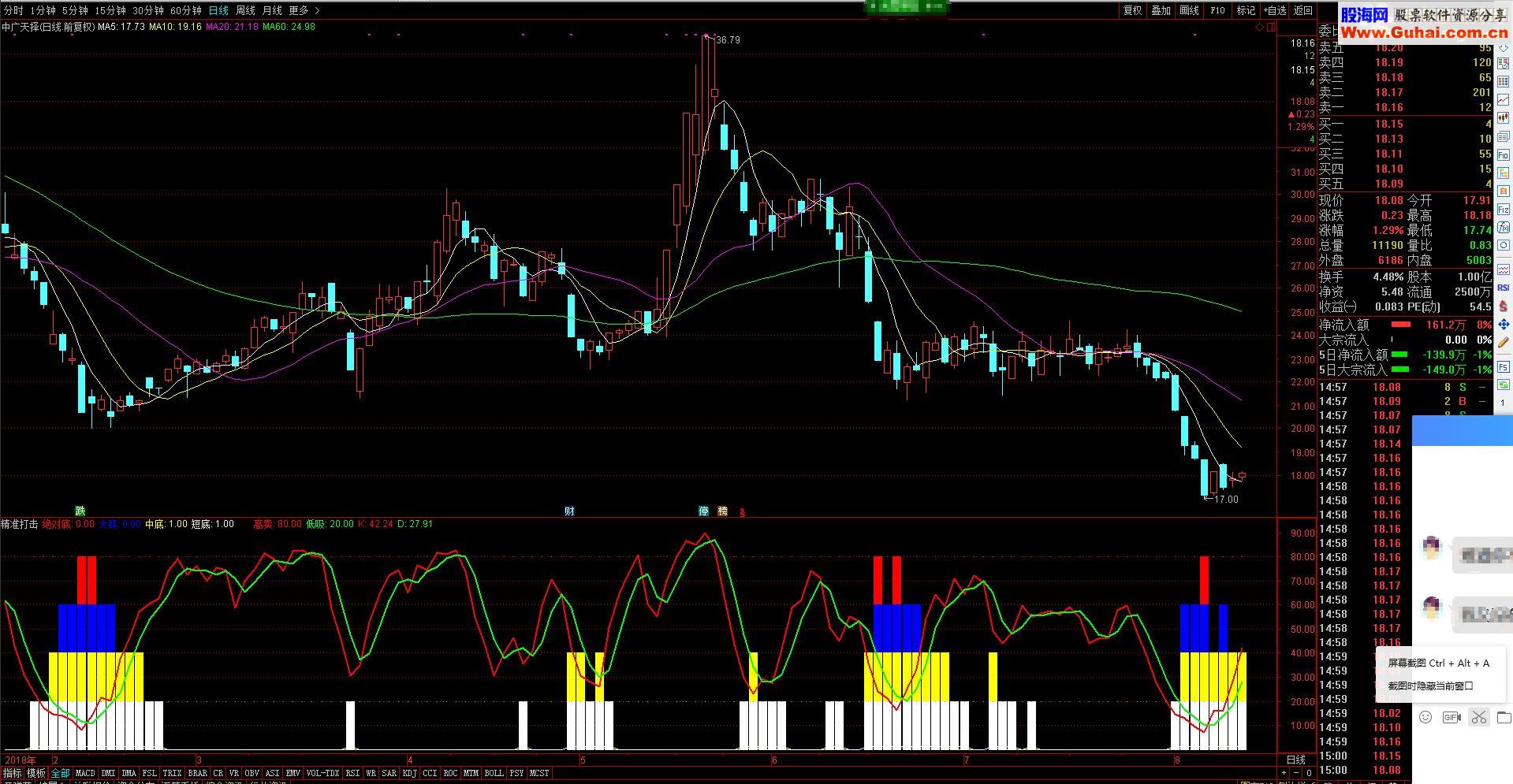This screenshot has width=1513, height=784.
Task: Switch sub-chart to FSL indicator
Action: [150, 774]
